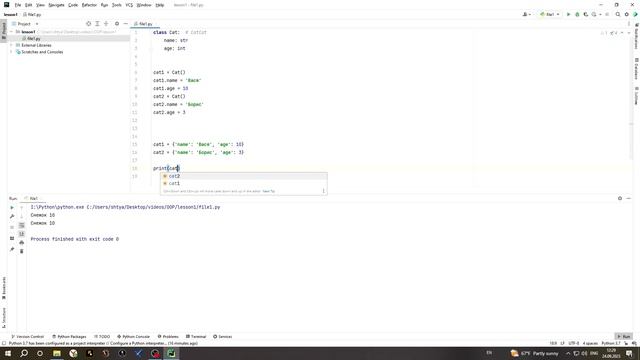The width and height of the screenshot is (640, 360).
Task: Open the run configuration dropdown
Action: point(549,14)
